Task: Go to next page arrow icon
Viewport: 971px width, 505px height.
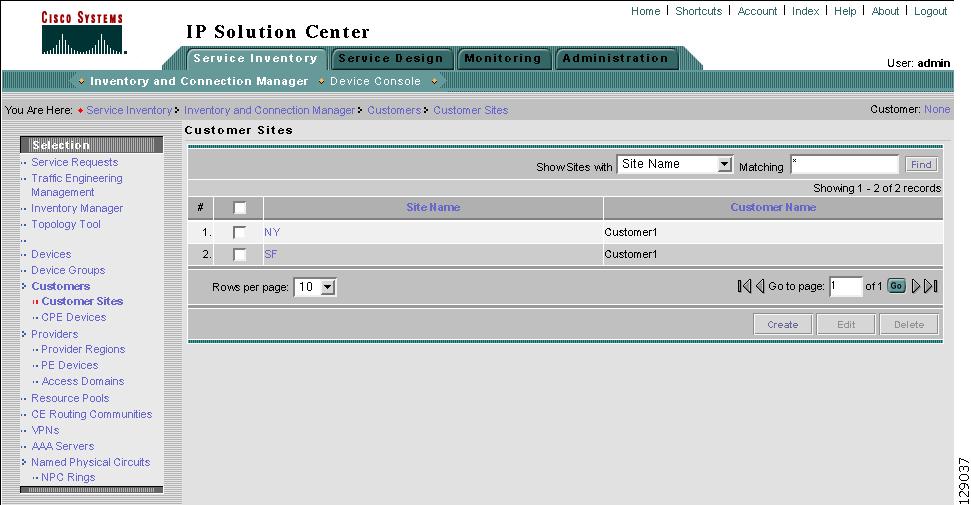Action: click(x=916, y=286)
